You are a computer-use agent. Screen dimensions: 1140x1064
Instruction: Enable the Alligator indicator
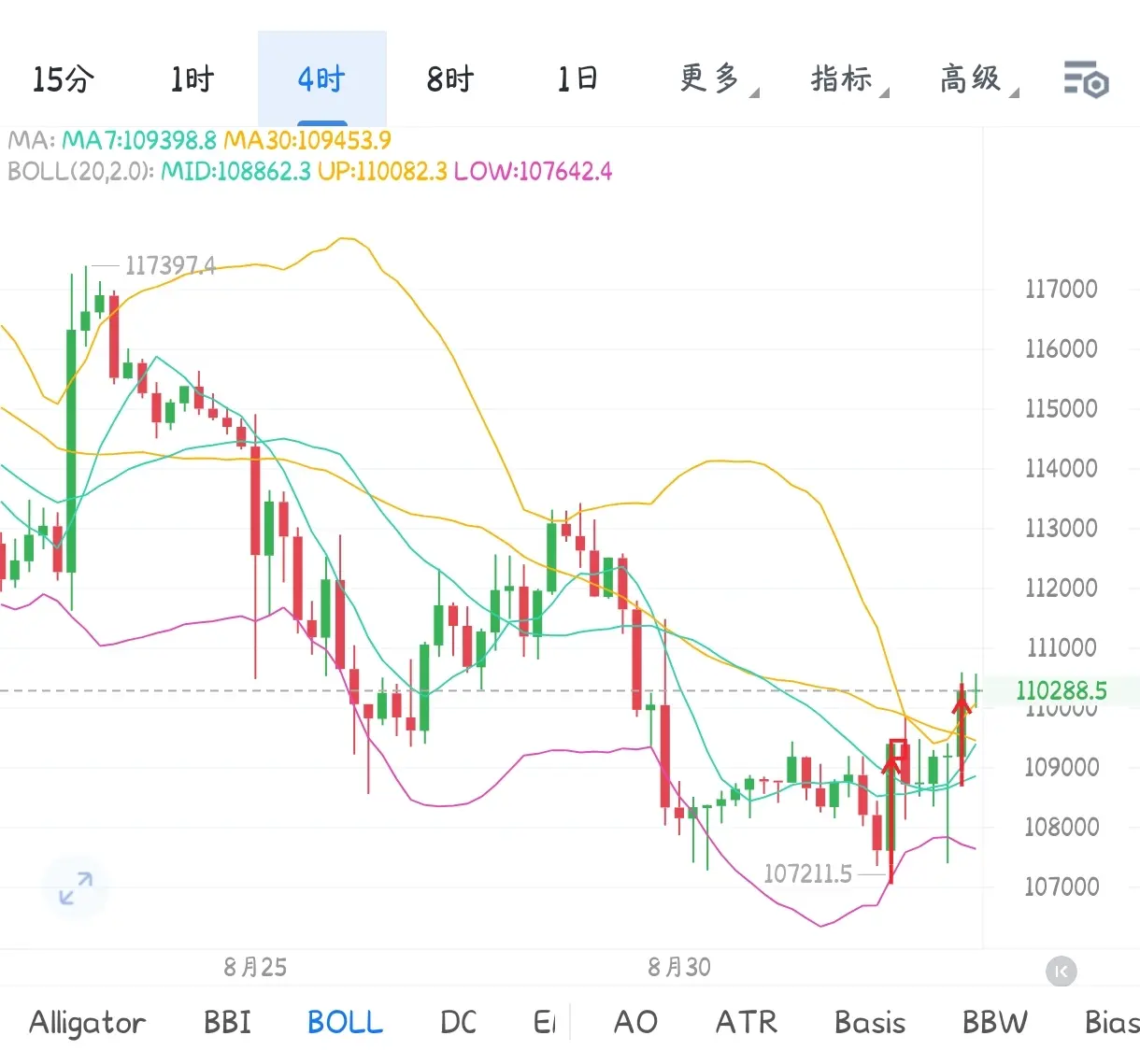point(87,1022)
